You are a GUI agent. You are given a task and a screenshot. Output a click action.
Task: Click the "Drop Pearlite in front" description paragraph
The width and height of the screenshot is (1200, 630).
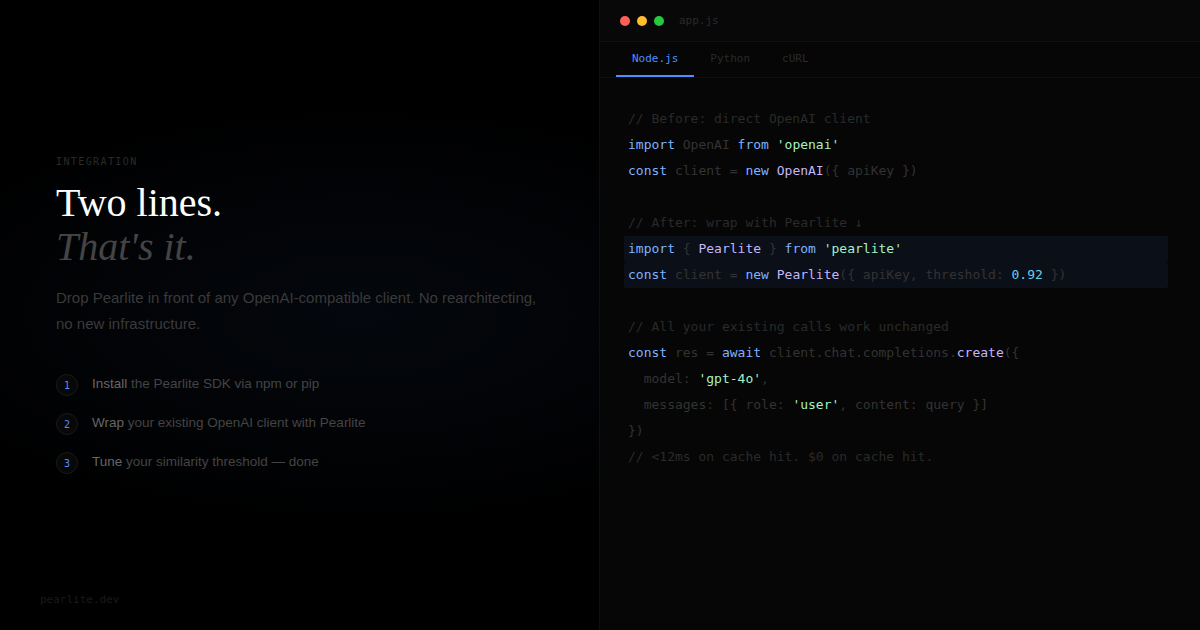coord(296,311)
